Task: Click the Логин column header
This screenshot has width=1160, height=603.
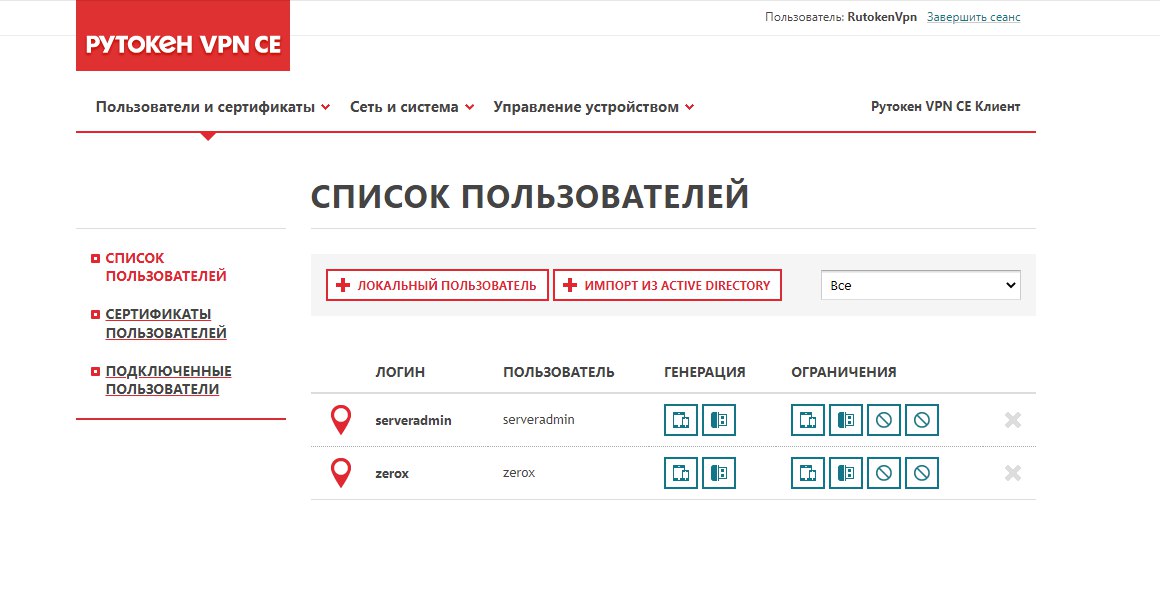Action: click(400, 372)
